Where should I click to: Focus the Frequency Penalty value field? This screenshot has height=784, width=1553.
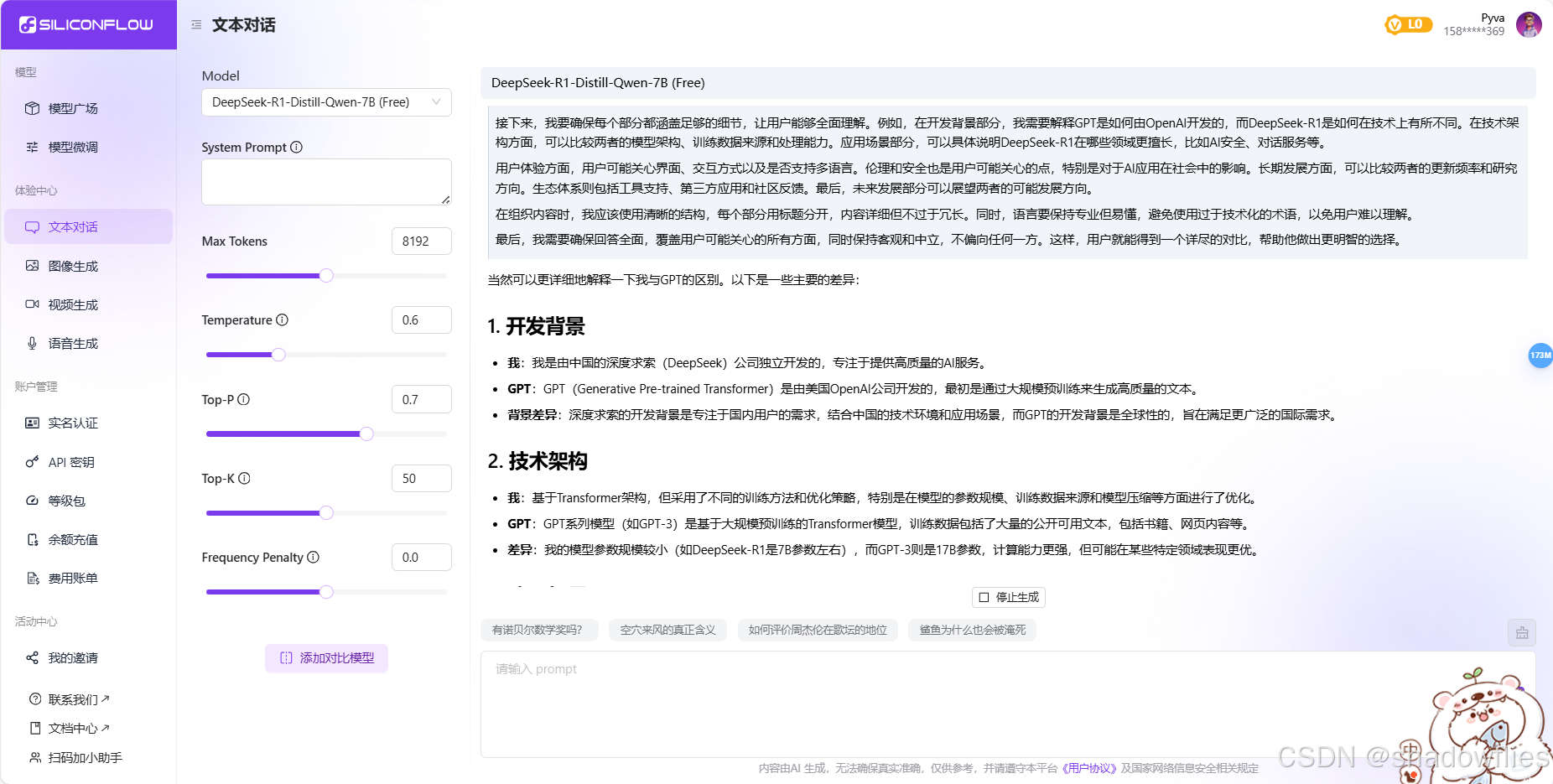pyautogui.click(x=422, y=557)
